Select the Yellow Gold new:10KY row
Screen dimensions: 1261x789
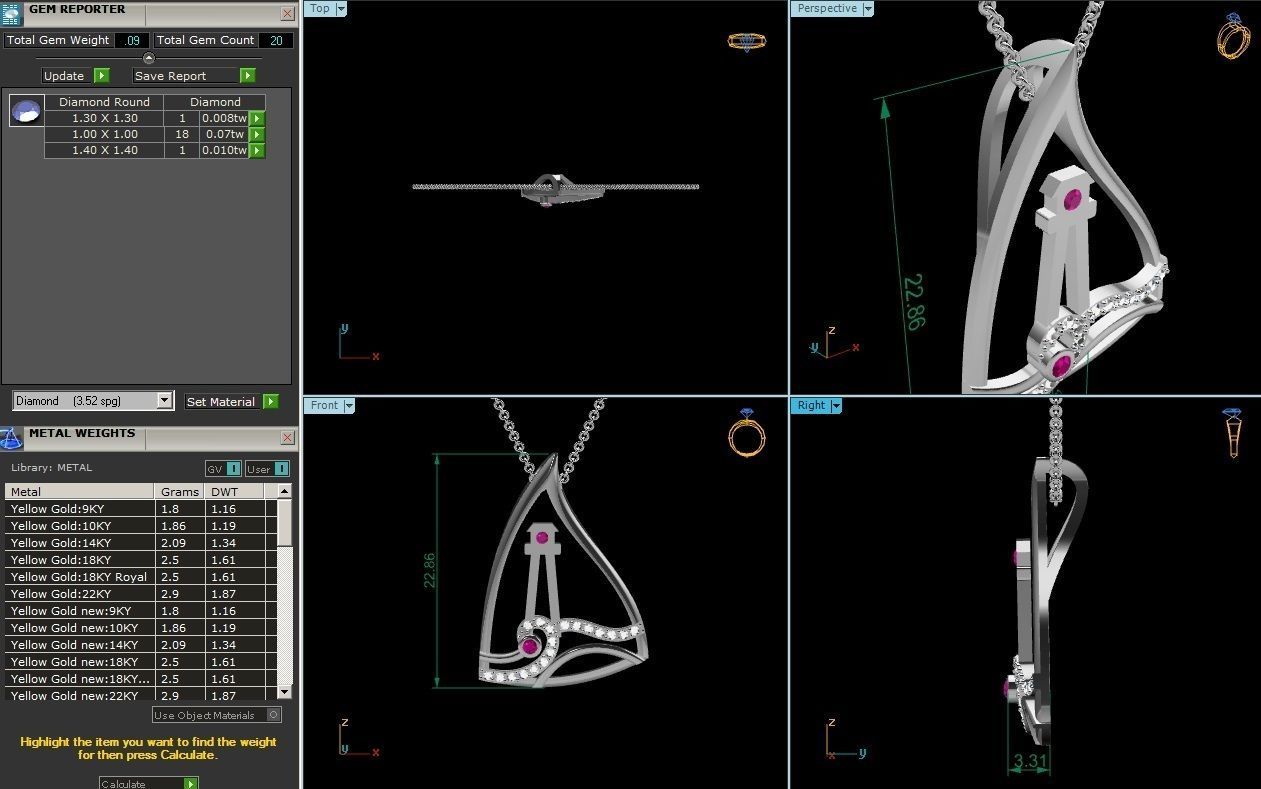click(x=141, y=628)
